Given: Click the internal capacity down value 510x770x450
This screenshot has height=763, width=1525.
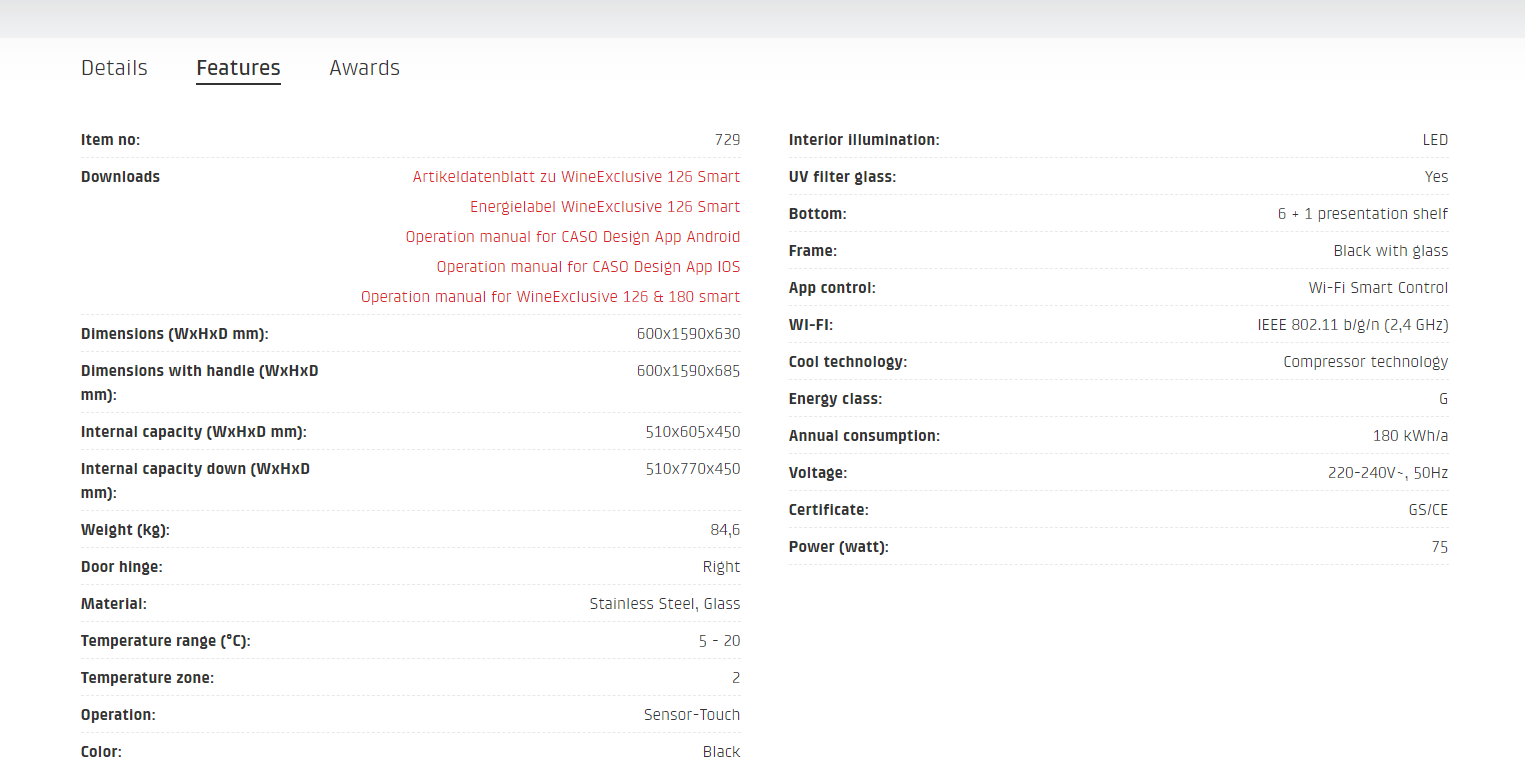Looking at the screenshot, I should coord(693,469).
